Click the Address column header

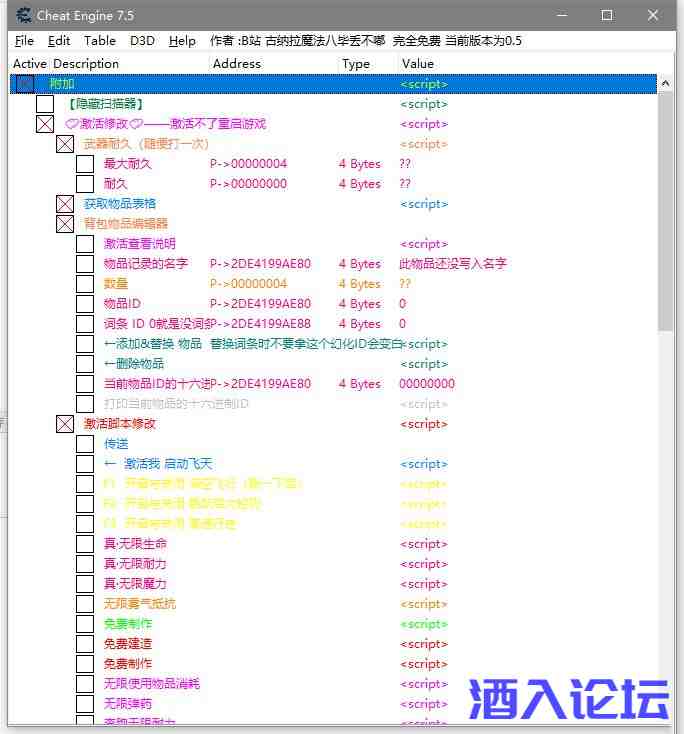coord(236,64)
